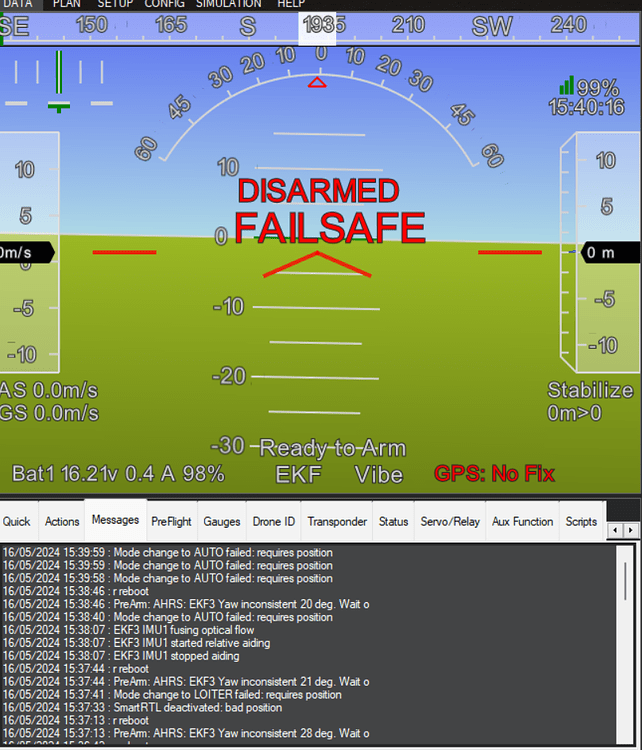The width and height of the screenshot is (642, 750).
Task: Open the DATA menu
Action: (x=18, y=4)
